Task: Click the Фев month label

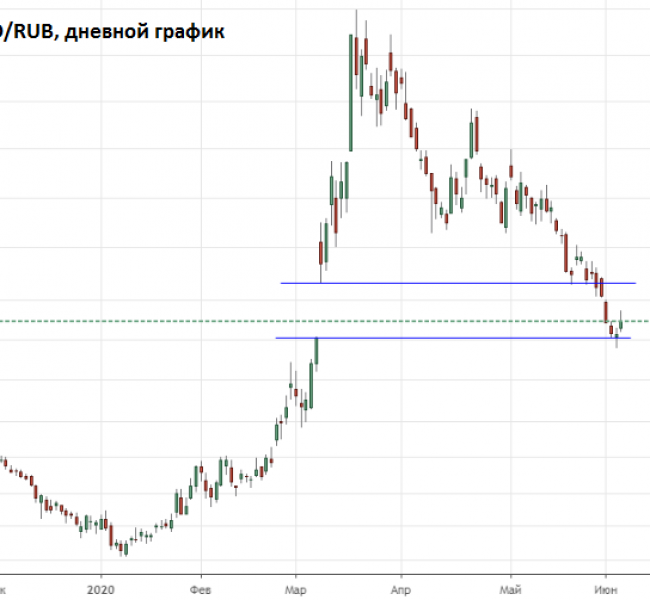Action: [201, 590]
